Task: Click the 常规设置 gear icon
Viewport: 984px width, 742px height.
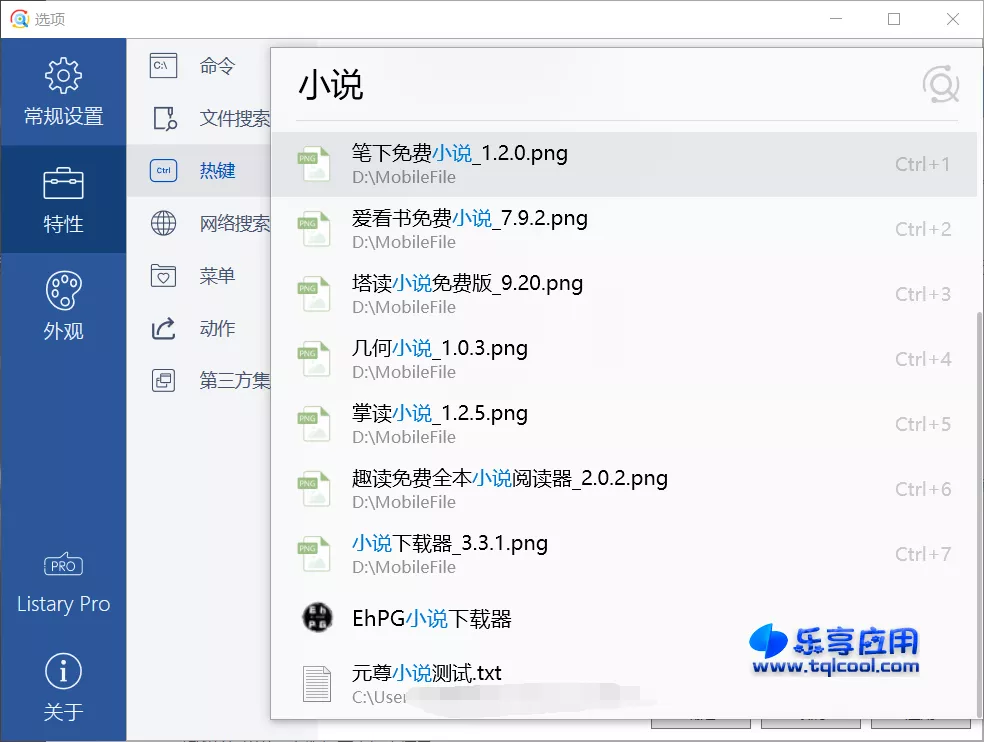Action: coord(63,75)
